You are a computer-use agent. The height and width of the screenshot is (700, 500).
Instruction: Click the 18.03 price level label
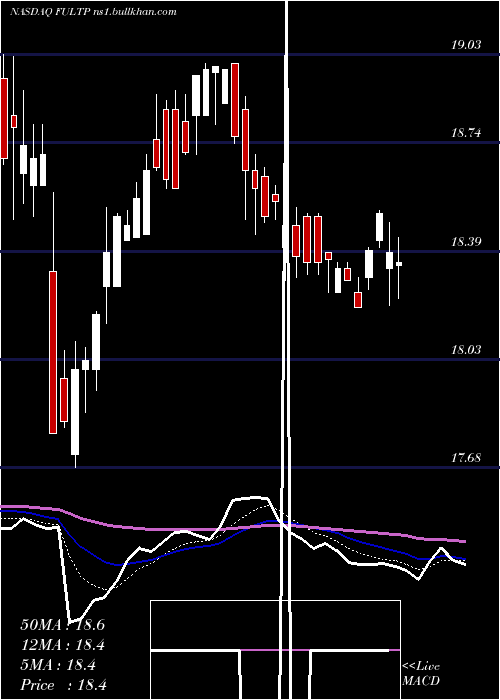click(x=466, y=350)
